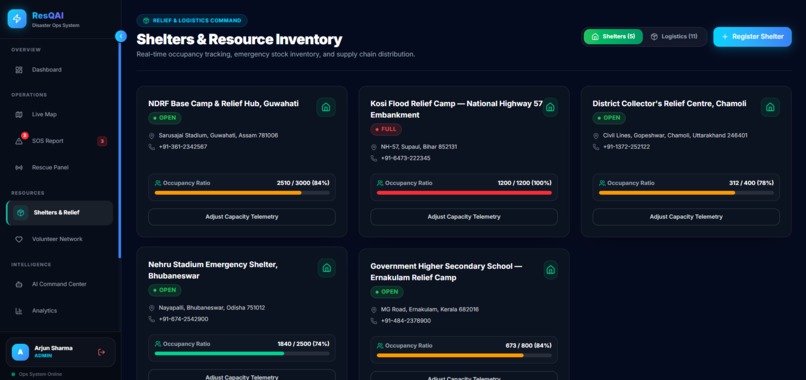Click the 2510 / 3000 (84%) occupancy value
This screenshot has width=806, height=380.
(303, 183)
